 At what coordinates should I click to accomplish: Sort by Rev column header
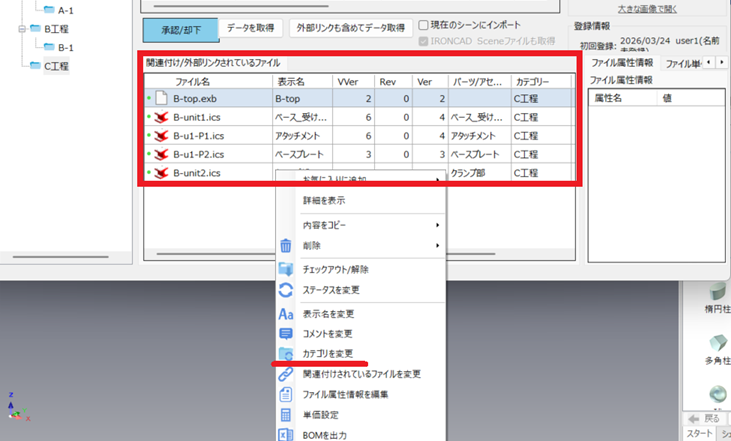click(x=393, y=82)
